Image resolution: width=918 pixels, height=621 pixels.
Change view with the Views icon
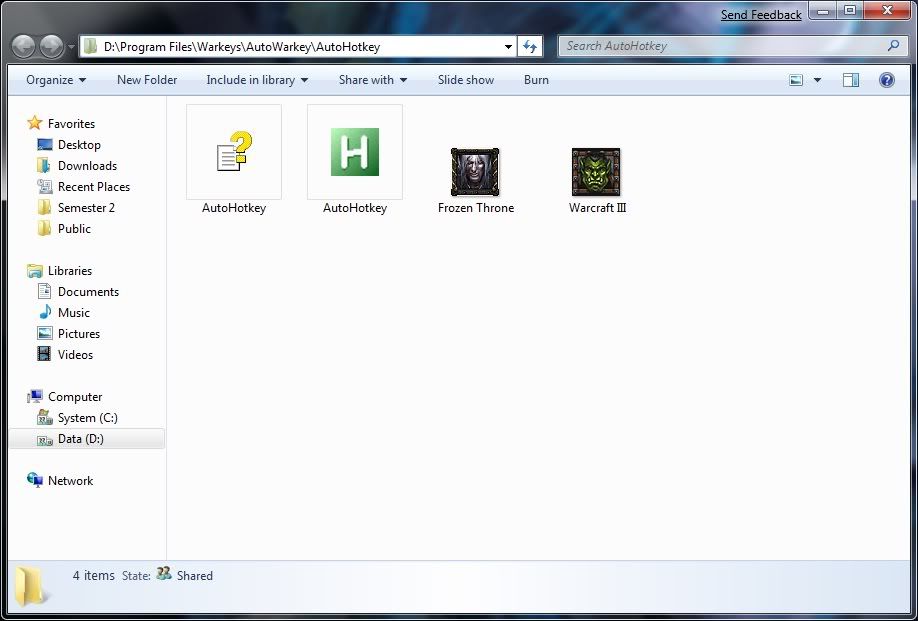(x=796, y=80)
